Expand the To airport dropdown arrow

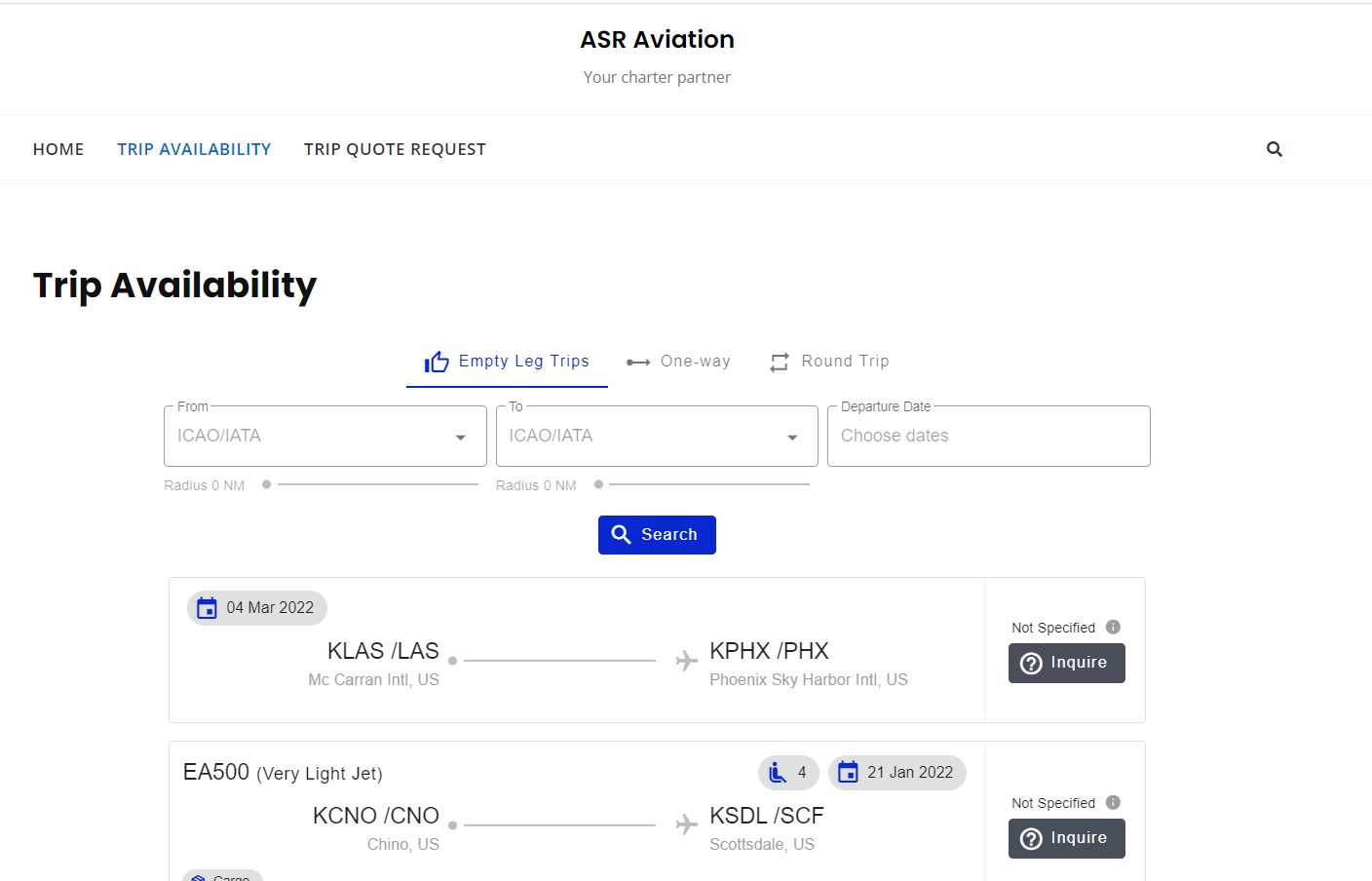(x=792, y=438)
